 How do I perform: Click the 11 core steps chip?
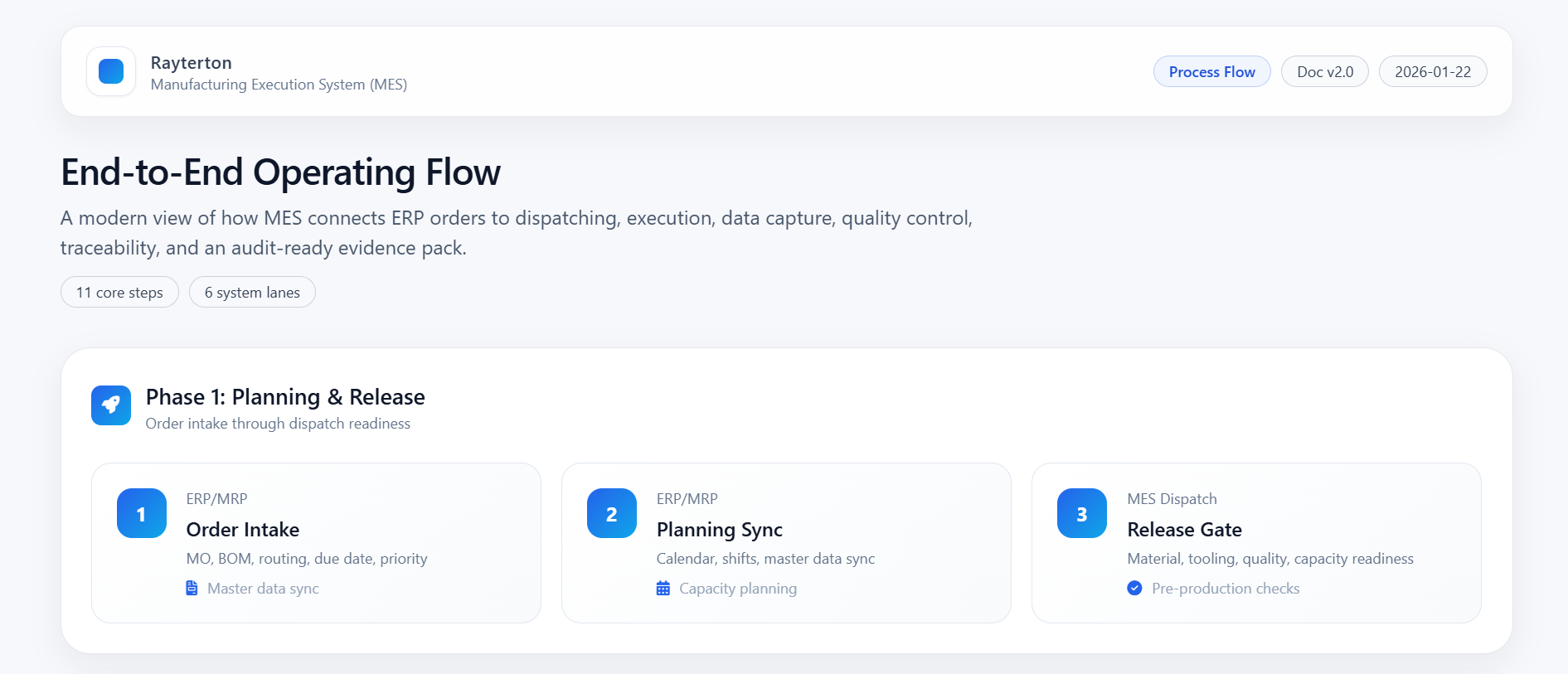click(x=119, y=293)
